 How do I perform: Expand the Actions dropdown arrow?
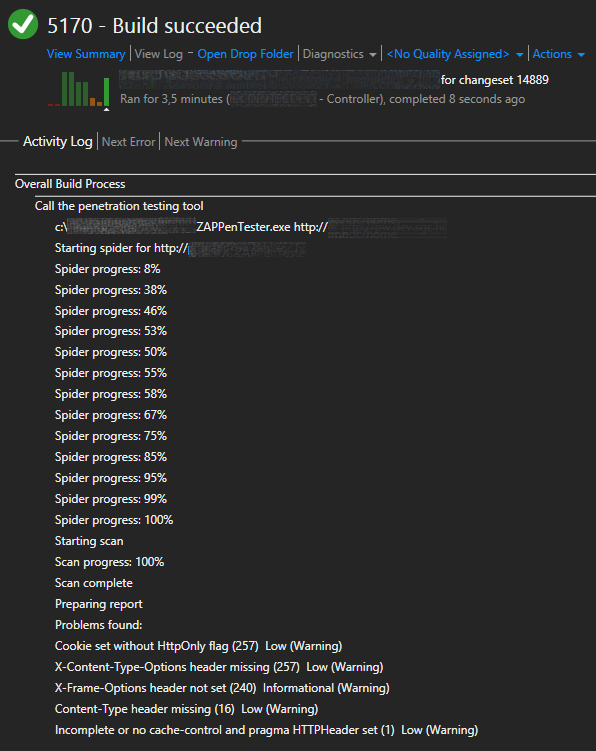coord(581,55)
